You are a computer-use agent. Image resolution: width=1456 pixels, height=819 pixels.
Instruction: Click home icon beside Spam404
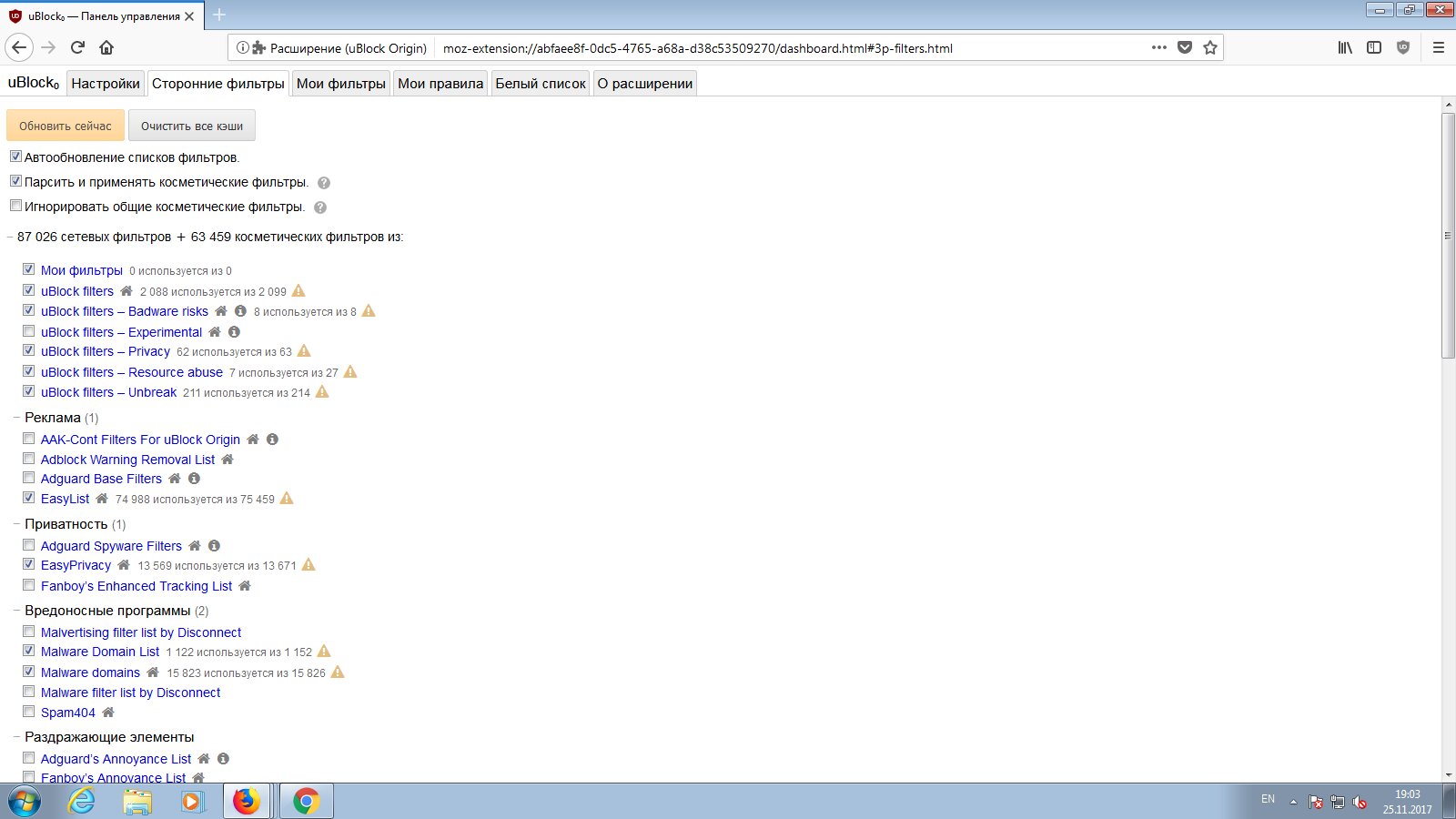point(108,713)
